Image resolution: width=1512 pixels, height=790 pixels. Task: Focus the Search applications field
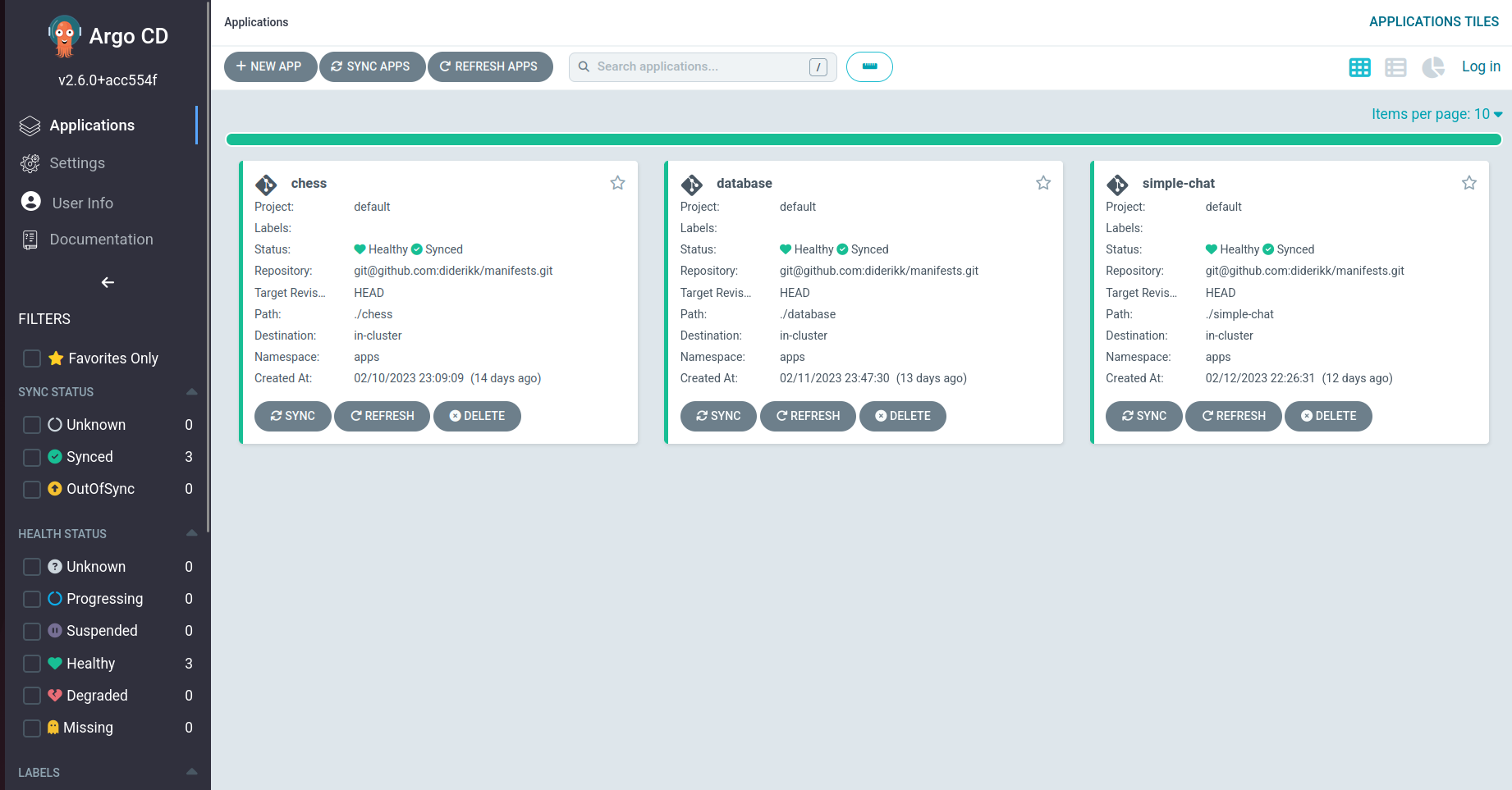click(x=702, y=67)
